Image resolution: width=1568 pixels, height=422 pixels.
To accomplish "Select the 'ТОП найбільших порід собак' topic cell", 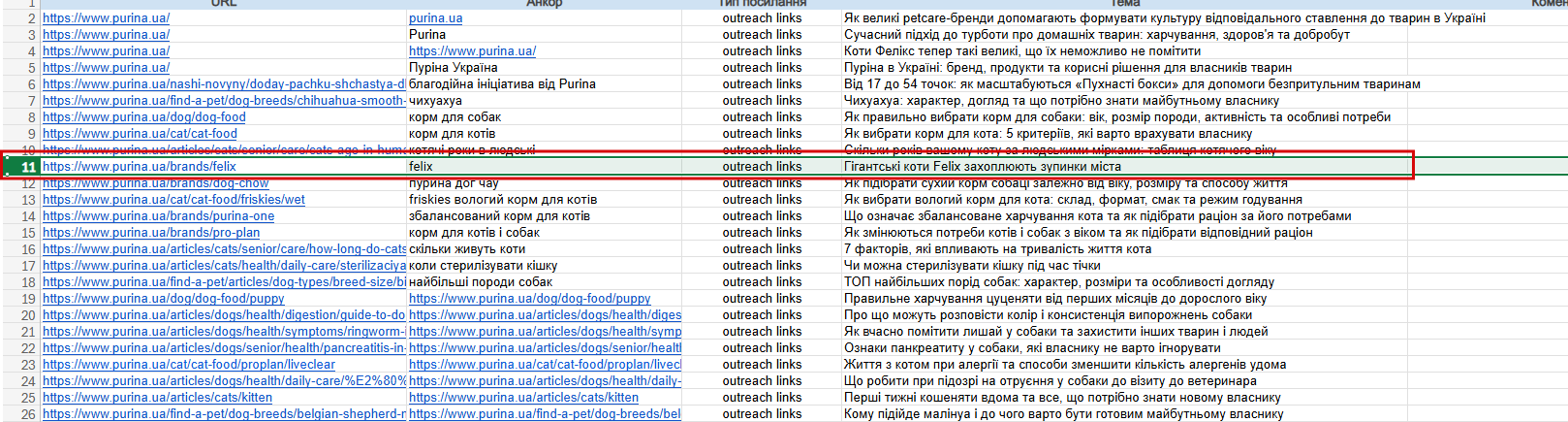I will click(x=1124, y=282).
